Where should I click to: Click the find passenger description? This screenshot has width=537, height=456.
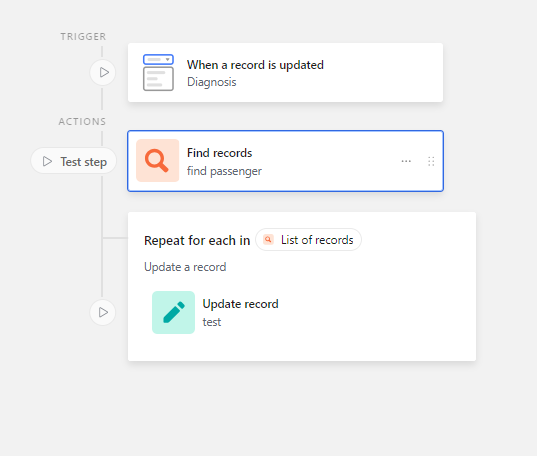pos(224,171)
